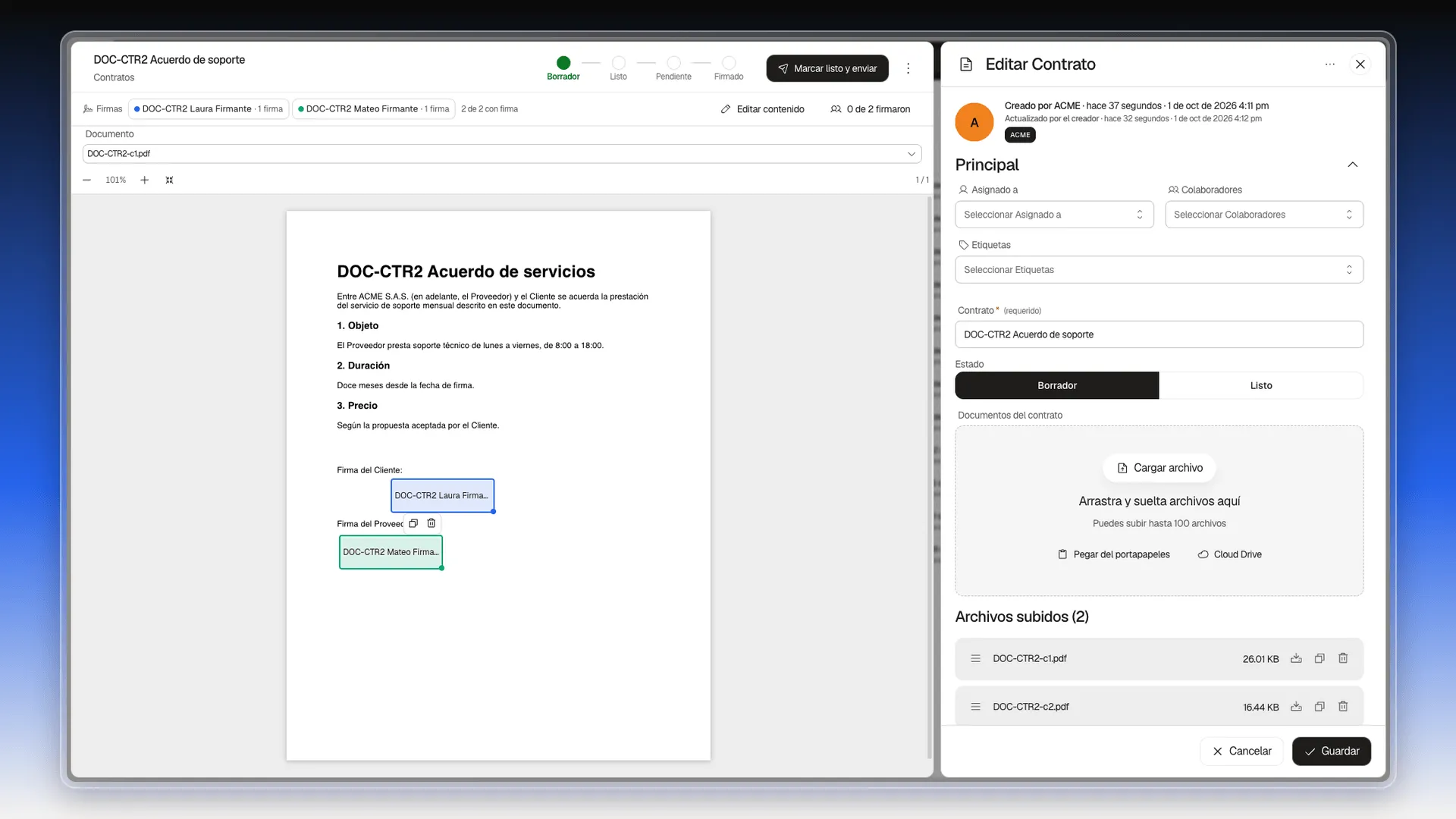Choose Cloud Drive upload option

coord(1229,554)
